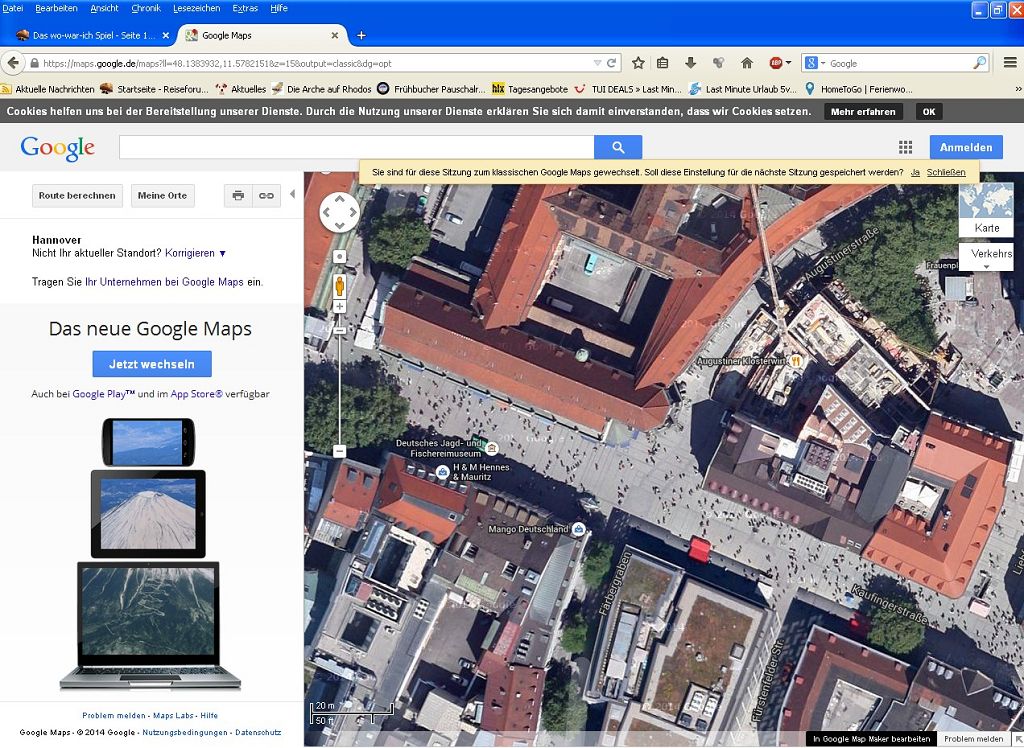The image size is (1024, 748).
Task: Click the Google Maps search input field
Action: [356, 147]
